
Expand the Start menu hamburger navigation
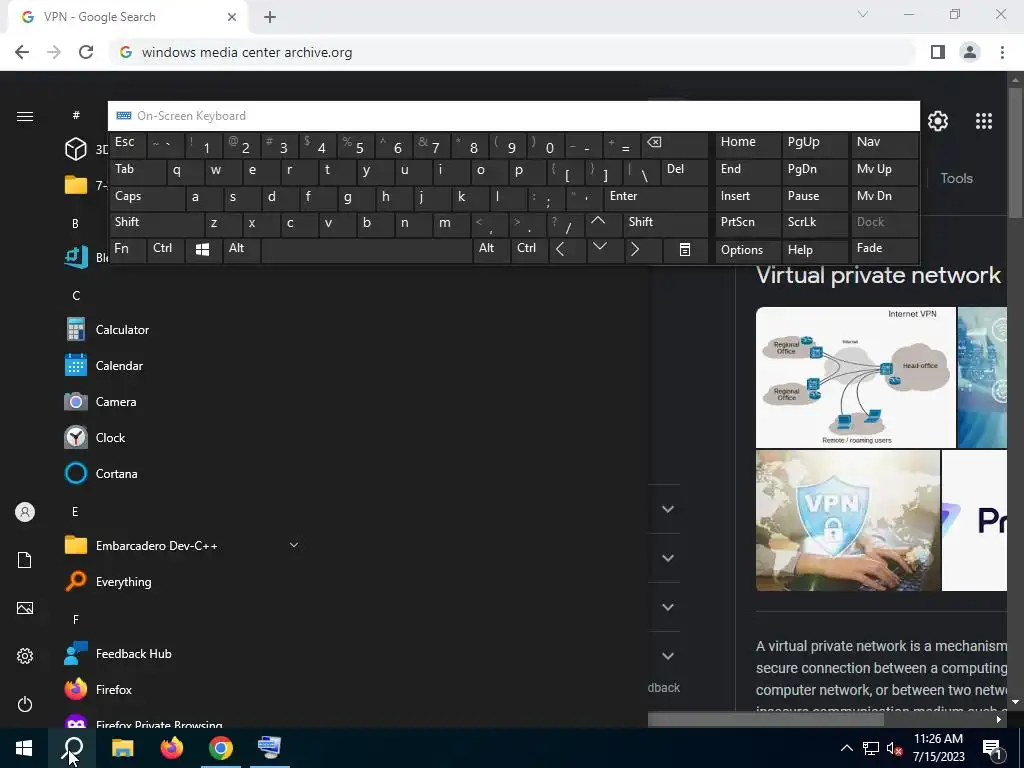25,116
